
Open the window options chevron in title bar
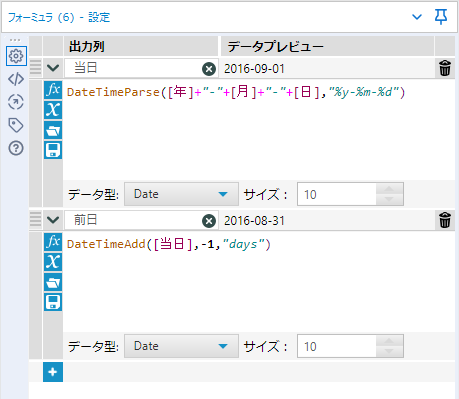pos(417,17)
